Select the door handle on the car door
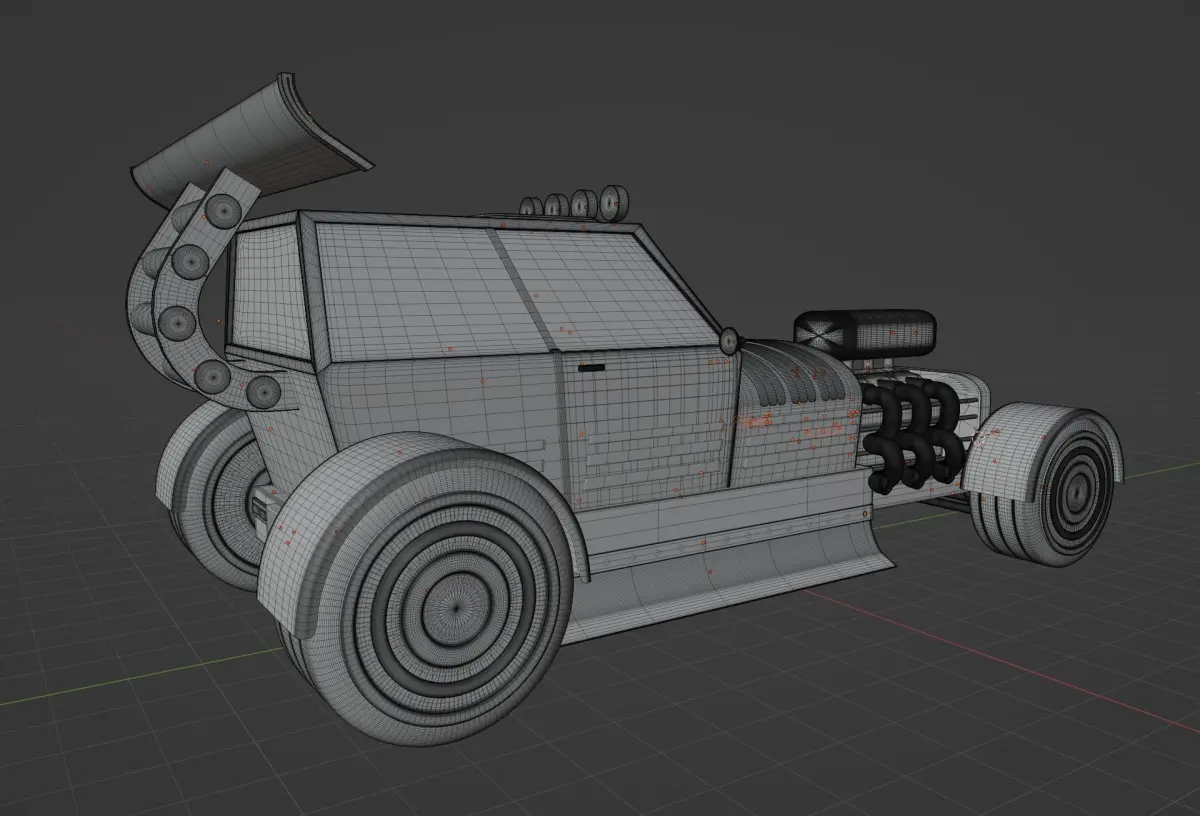This screenshot has width=1200, height=816. coord(591,369)
